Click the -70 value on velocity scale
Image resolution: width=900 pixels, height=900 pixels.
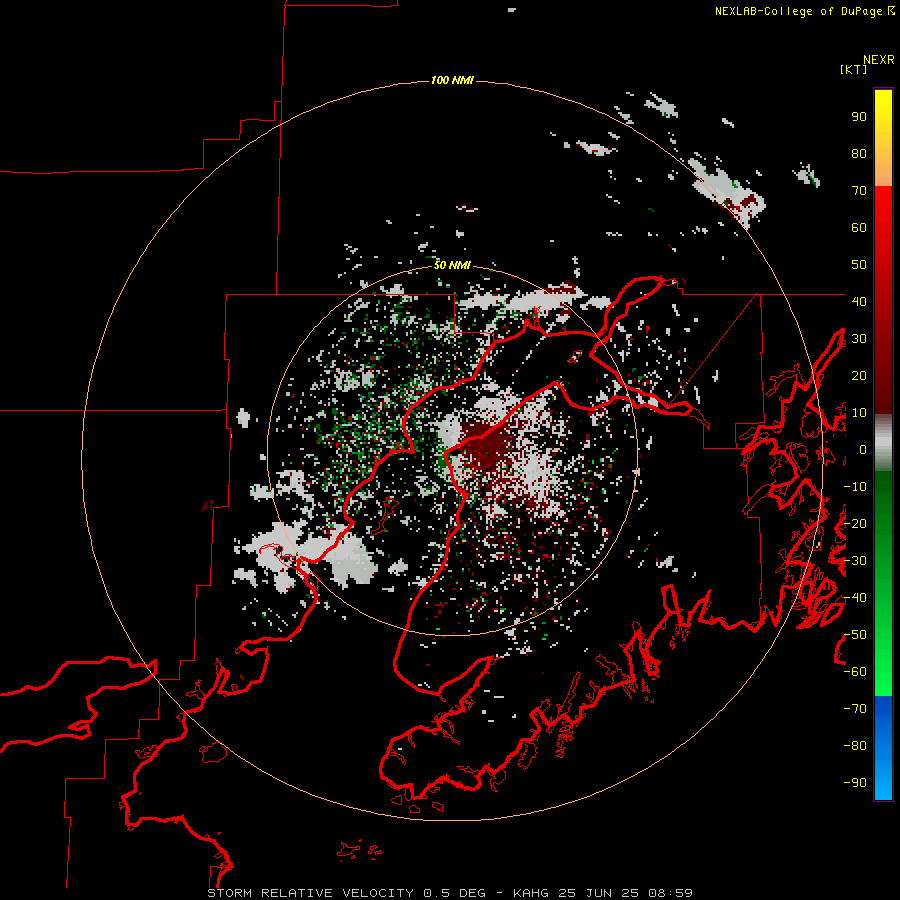855,709
